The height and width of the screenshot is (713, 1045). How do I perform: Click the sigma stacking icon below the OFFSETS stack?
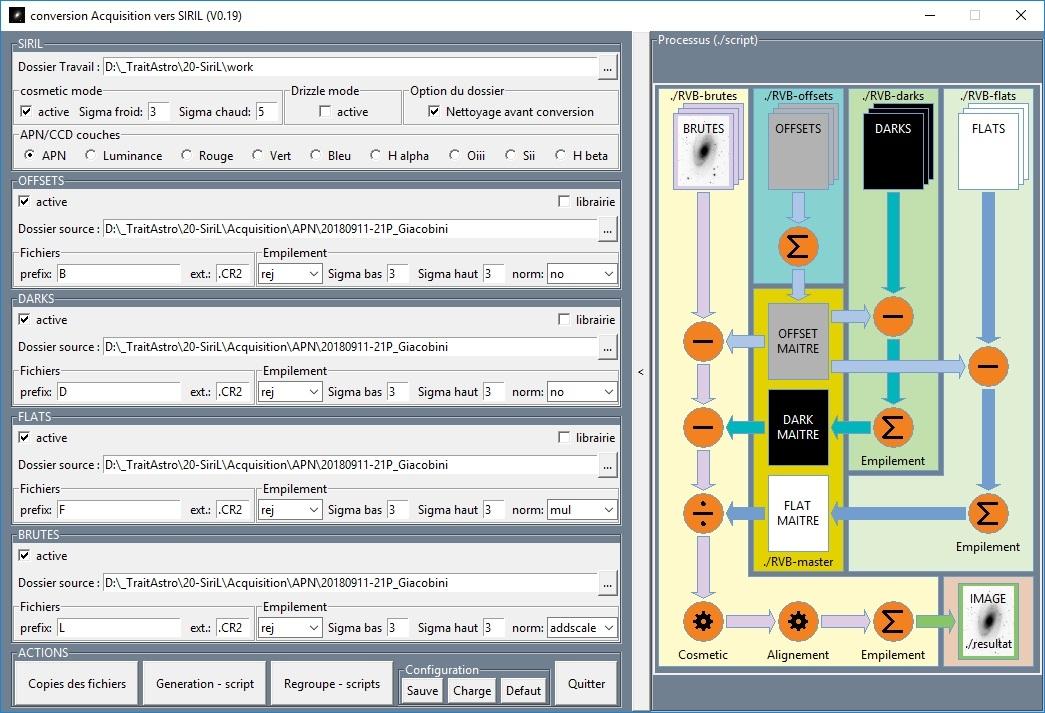pyautogui.click(x=797, y=245)
